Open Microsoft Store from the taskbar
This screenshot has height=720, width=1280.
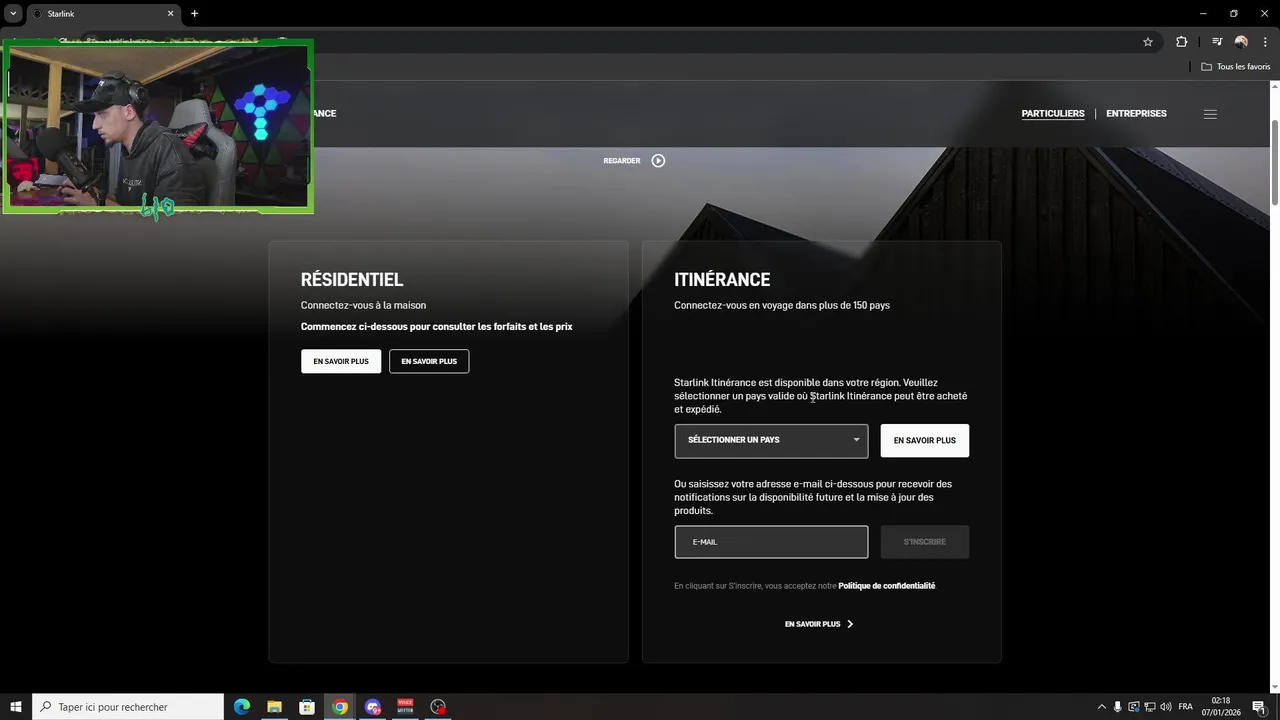[307, 707]
